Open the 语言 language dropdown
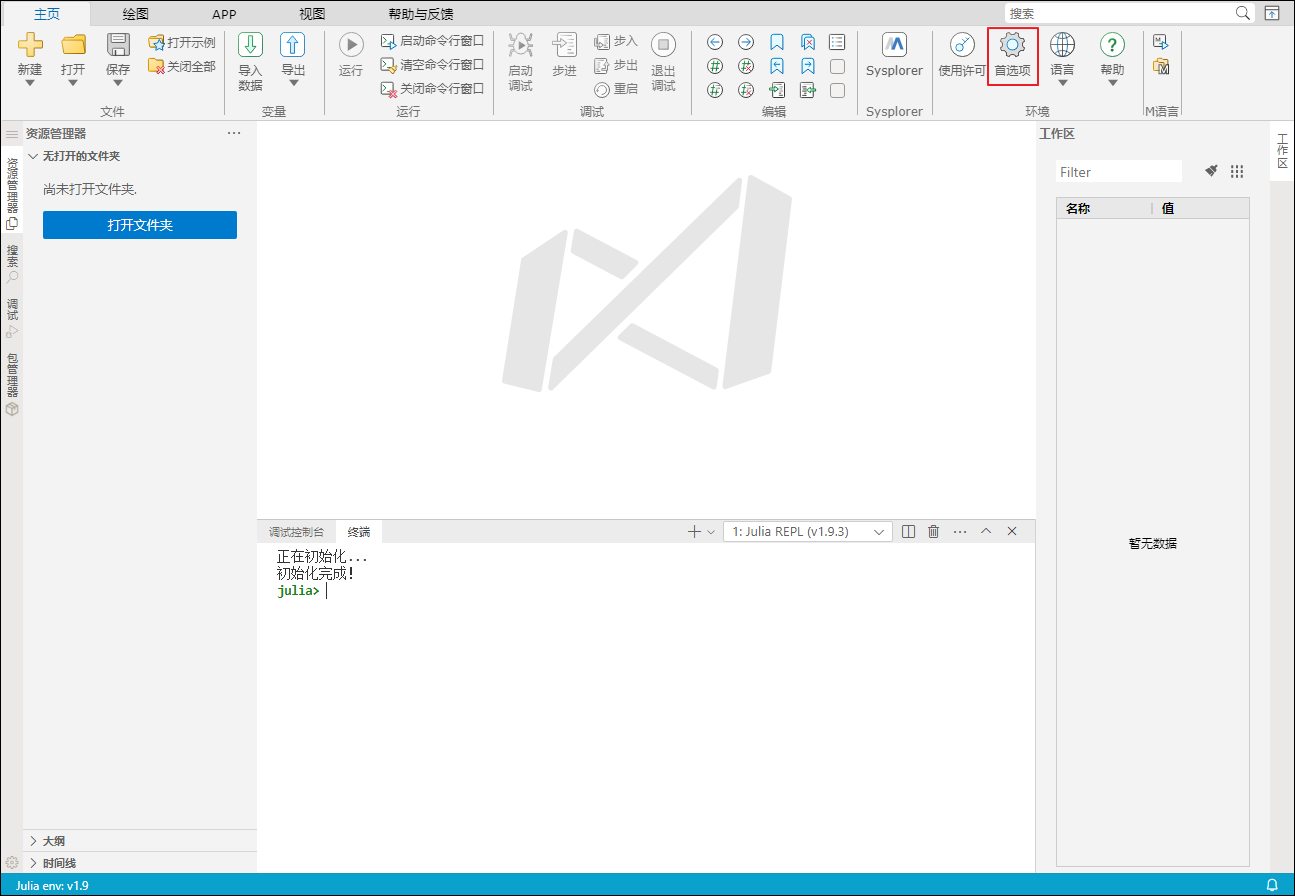This screenshot has height=896, width=1295. [1062, 58]
